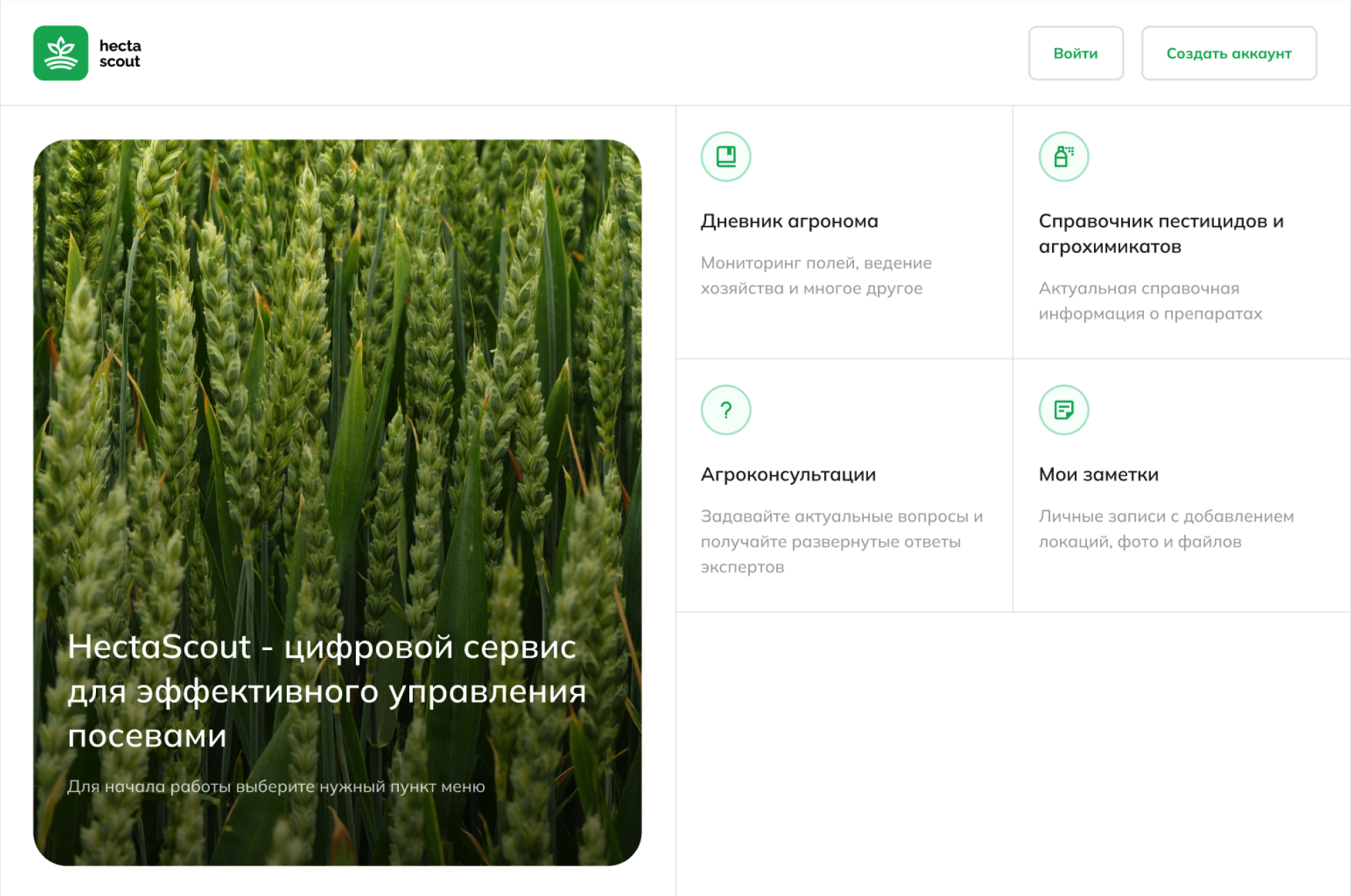1351x896 pixels.
Task: Click the Войти login button
Action: (x=1076, y=53)
